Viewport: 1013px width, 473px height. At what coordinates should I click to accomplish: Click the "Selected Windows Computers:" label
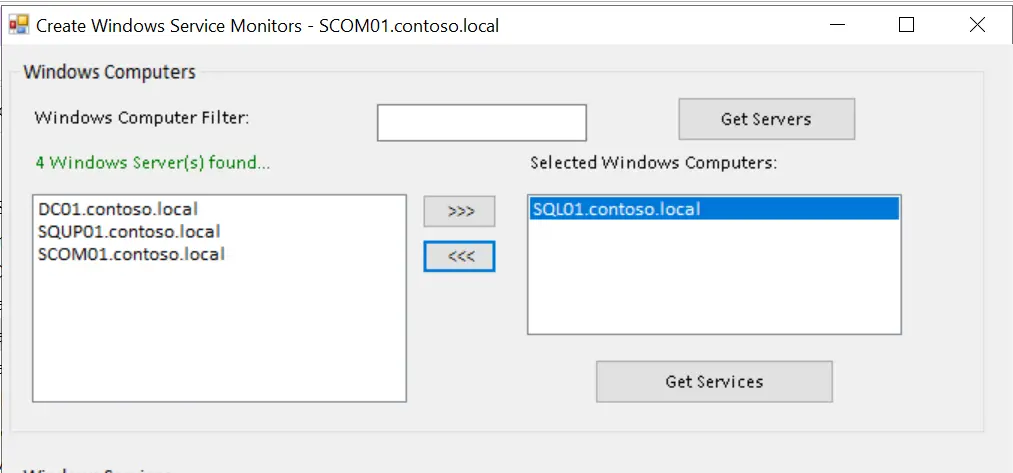click(653, 162)
